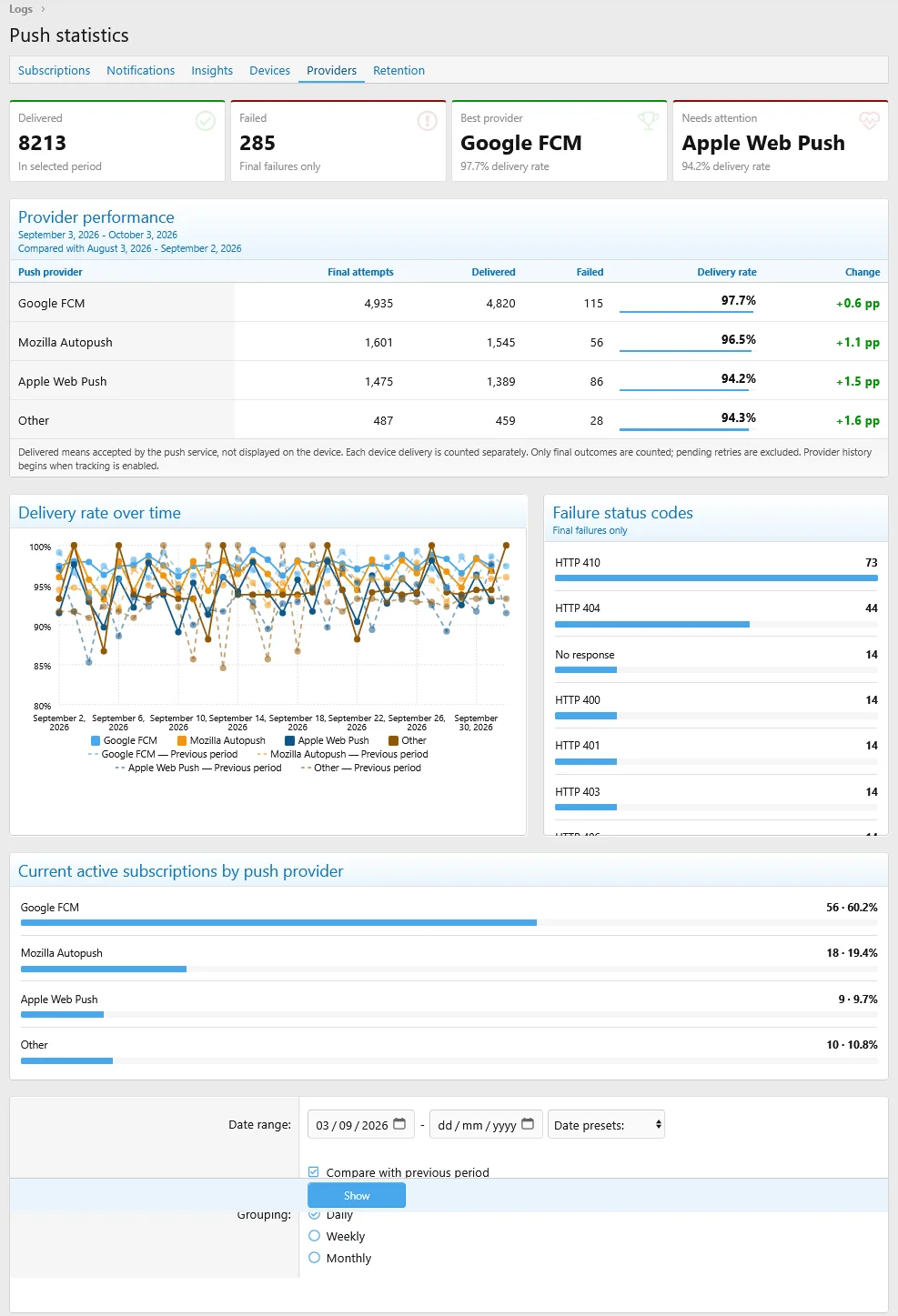Toggle Apple Web Push legend swatch

coord(290,740)
